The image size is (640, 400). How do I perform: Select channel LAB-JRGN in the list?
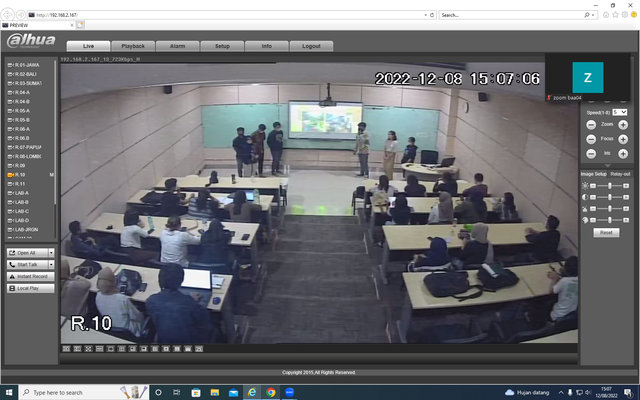point(25,229)
